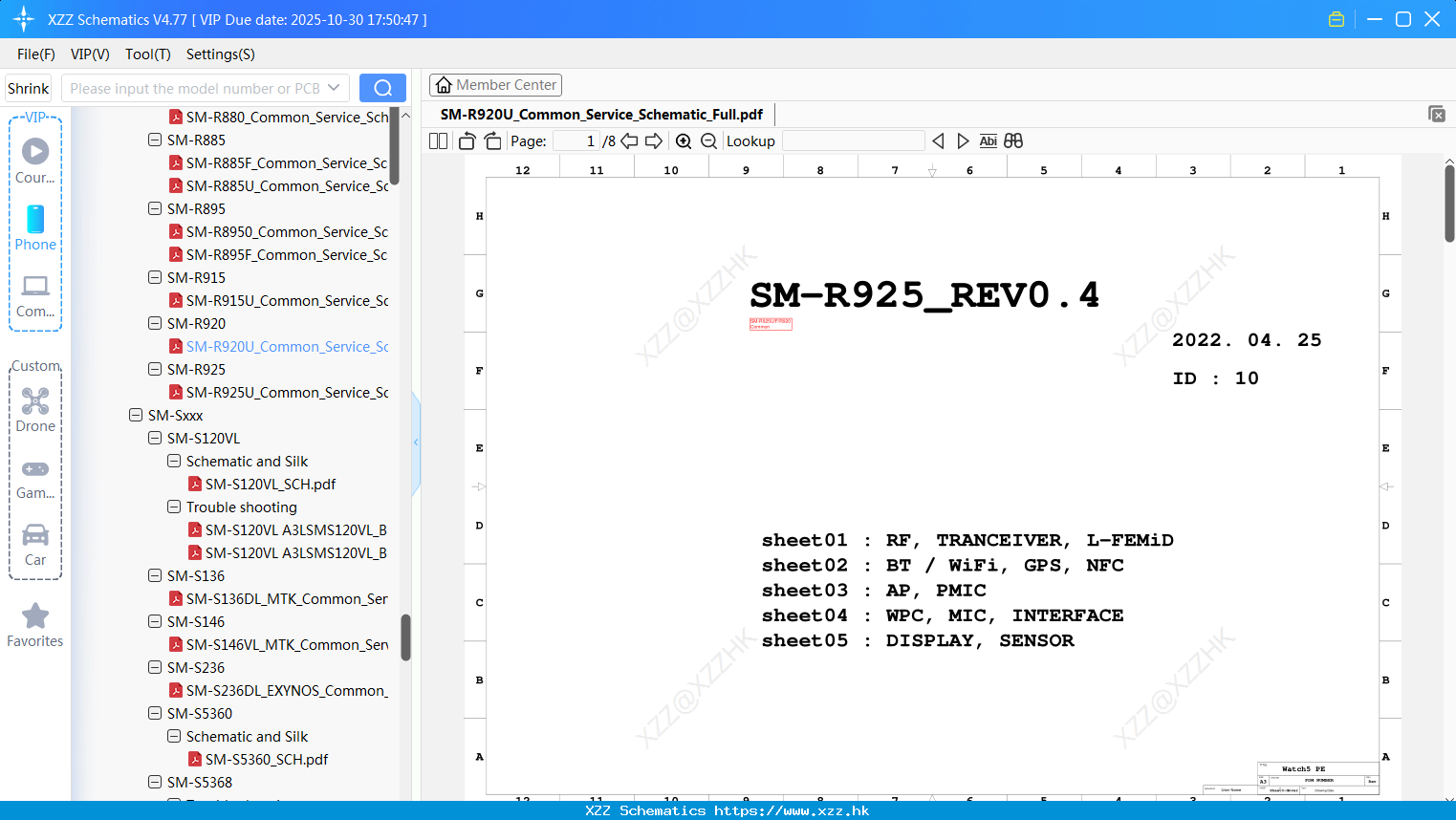Rotate page counterclockwise
The width and height of the screenshot is (1456, 820).
pyautogui.click(x=467, y=141)
